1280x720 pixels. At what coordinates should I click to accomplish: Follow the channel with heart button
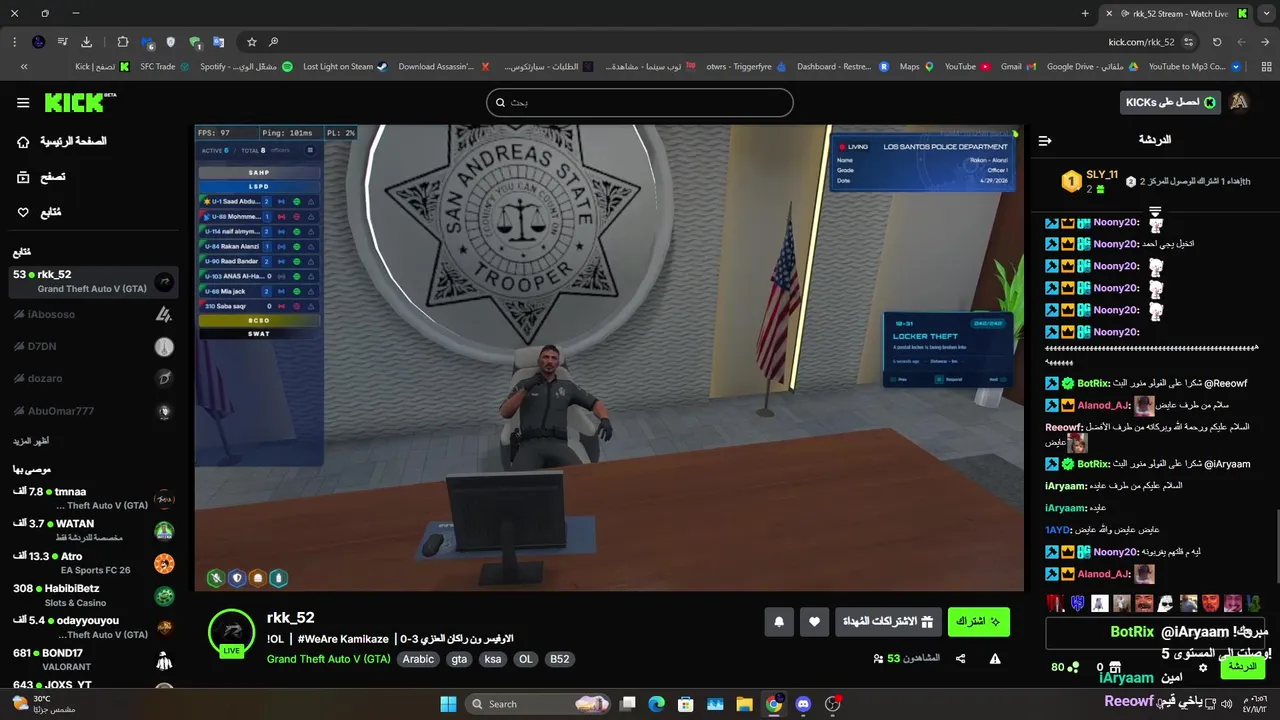pyautogui.click(x=814, y=622)
